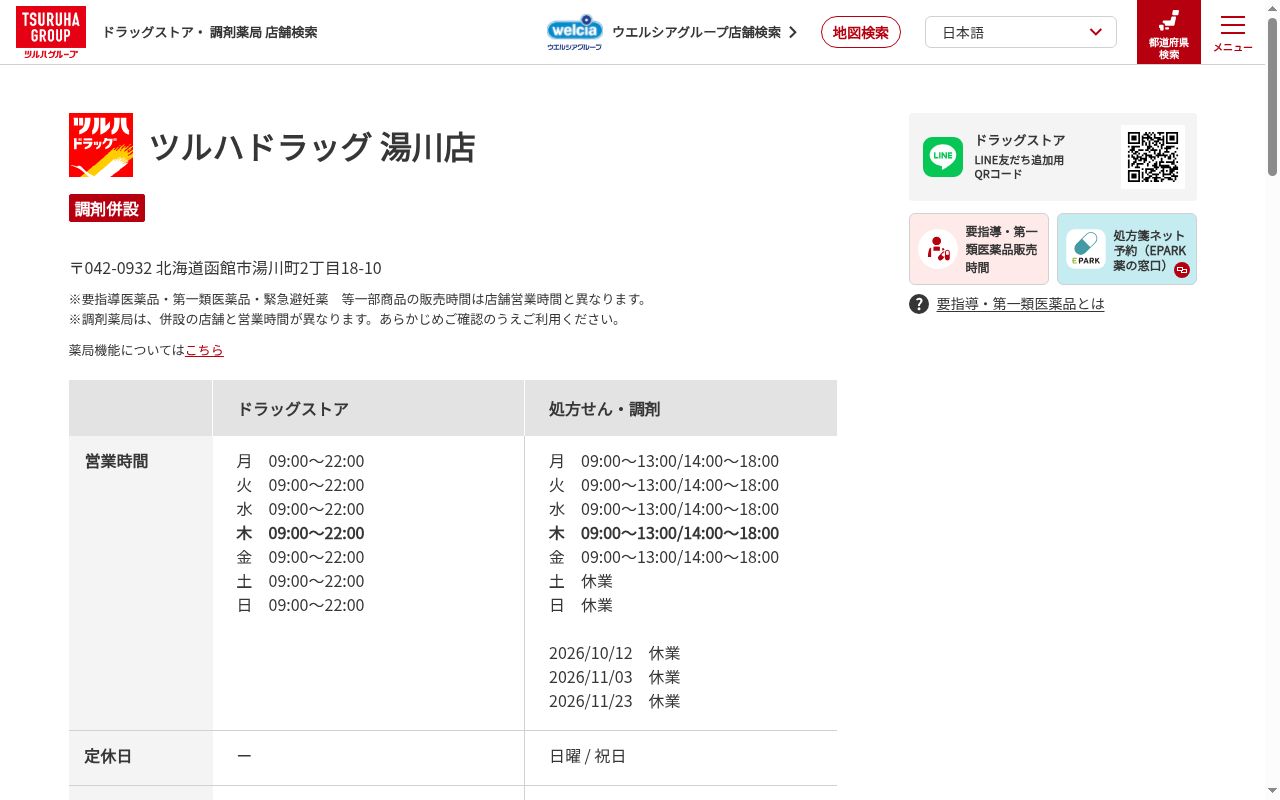1280x800 pixels.
Task: Click 2026/11/03 休業 holiday entry
Action: (614, 677)
